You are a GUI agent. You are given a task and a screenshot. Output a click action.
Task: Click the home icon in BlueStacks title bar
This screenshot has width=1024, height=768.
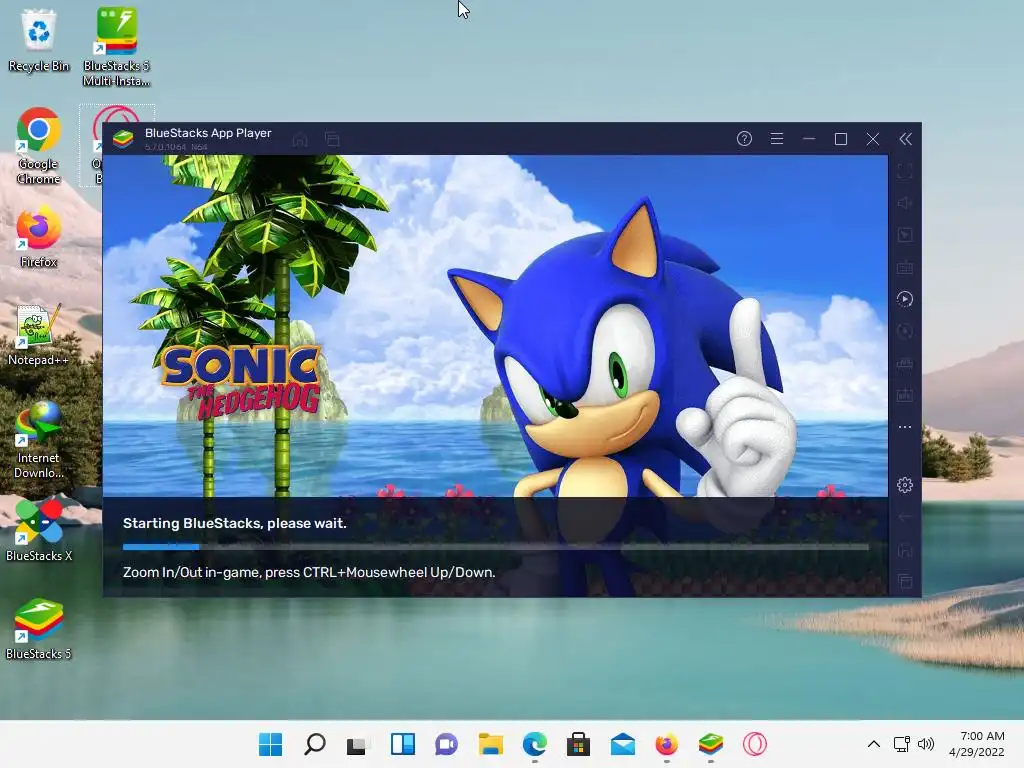(300, 139)
